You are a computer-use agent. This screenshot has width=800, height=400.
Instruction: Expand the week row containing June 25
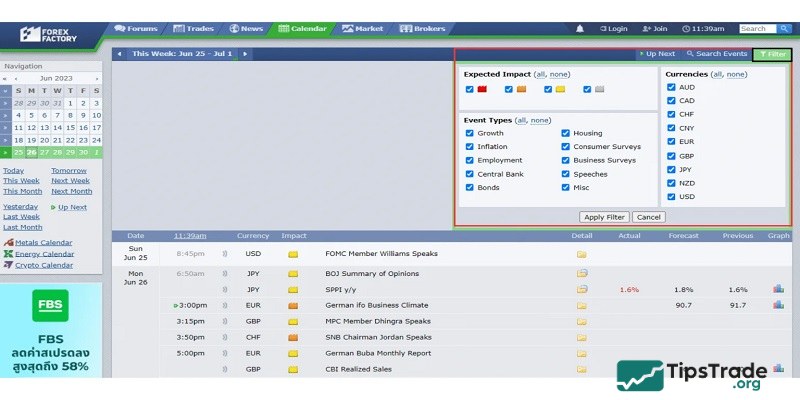tap(6, 153)
